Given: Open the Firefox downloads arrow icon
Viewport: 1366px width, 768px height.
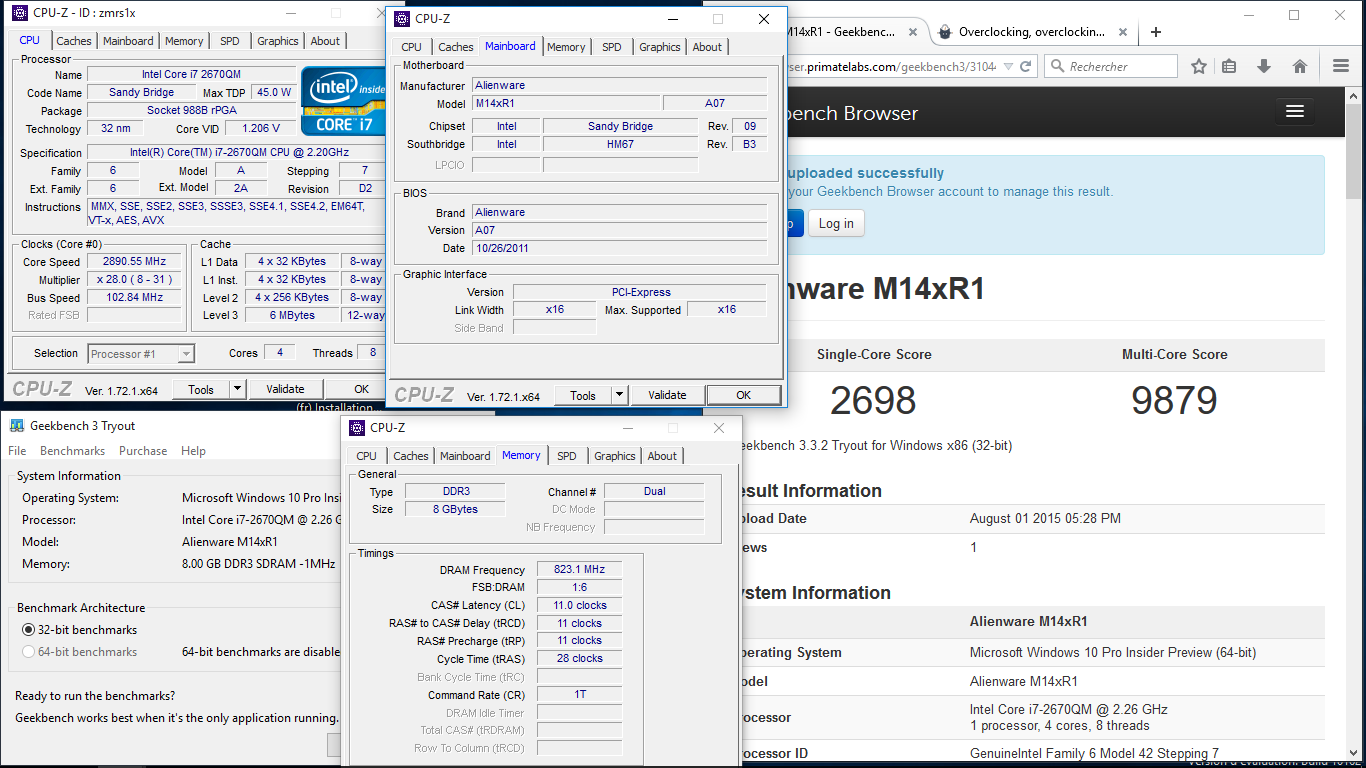Looking at the screenshot, I should point(1264,66).
